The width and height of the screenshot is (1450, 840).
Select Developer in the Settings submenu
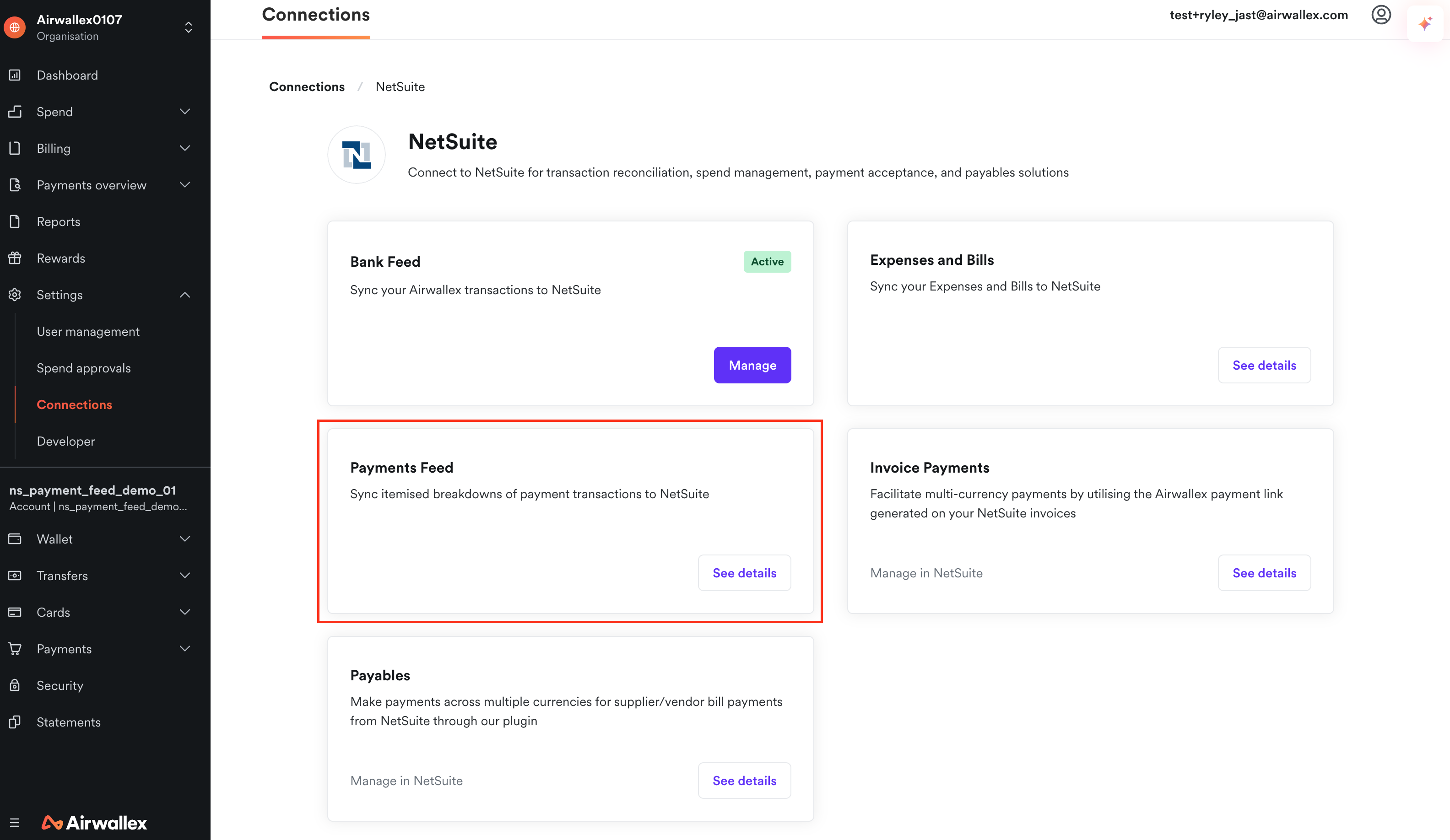click(x=65, y=442)
